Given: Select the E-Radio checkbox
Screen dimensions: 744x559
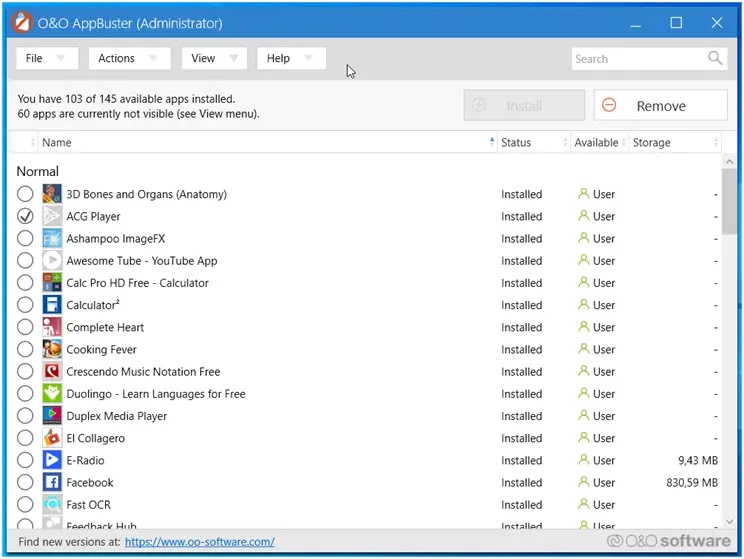Looking at the screenshot, I should [25, 460].
